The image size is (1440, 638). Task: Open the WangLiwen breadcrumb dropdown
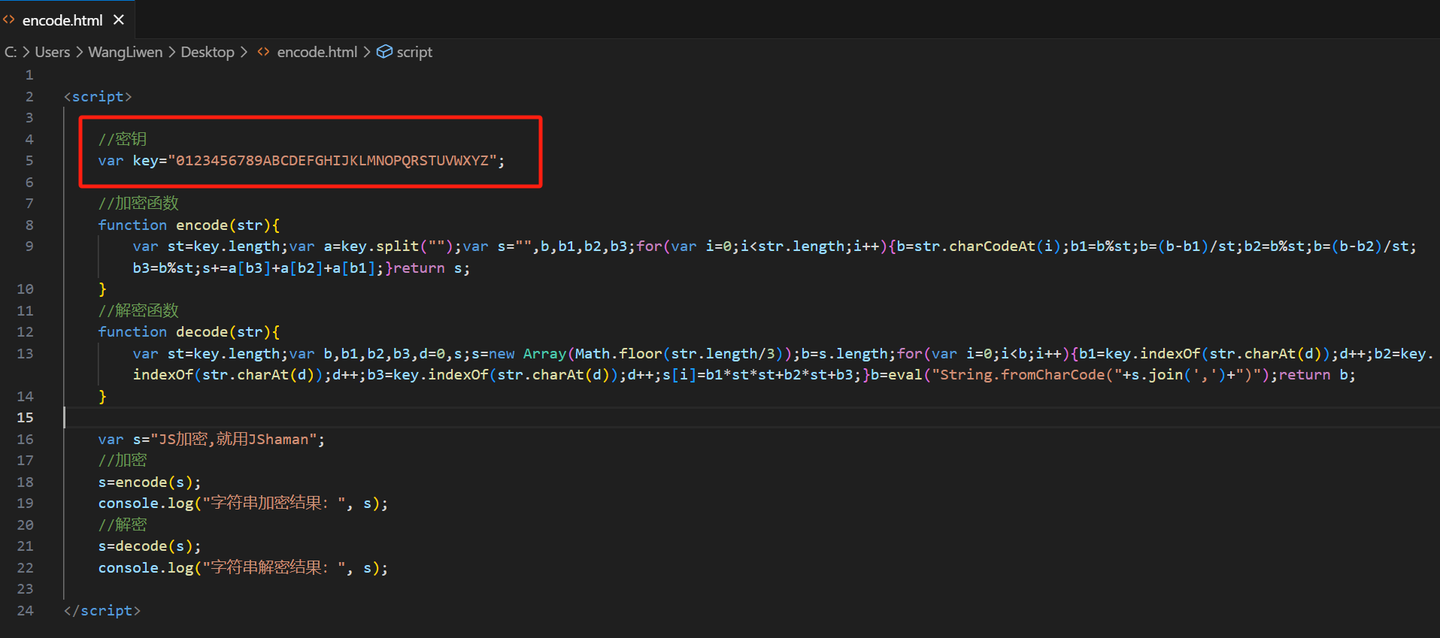pyautogui.click(x=125, y=52)
